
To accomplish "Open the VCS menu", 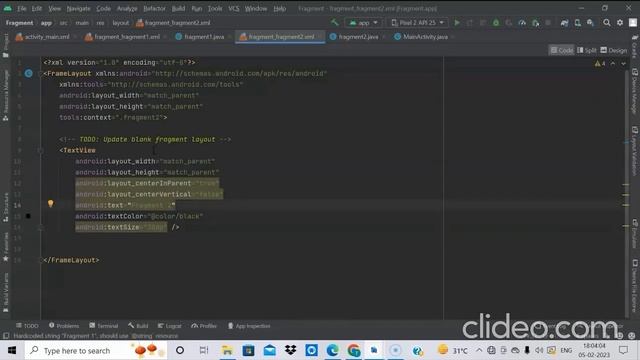I will [x=233, y=8].
